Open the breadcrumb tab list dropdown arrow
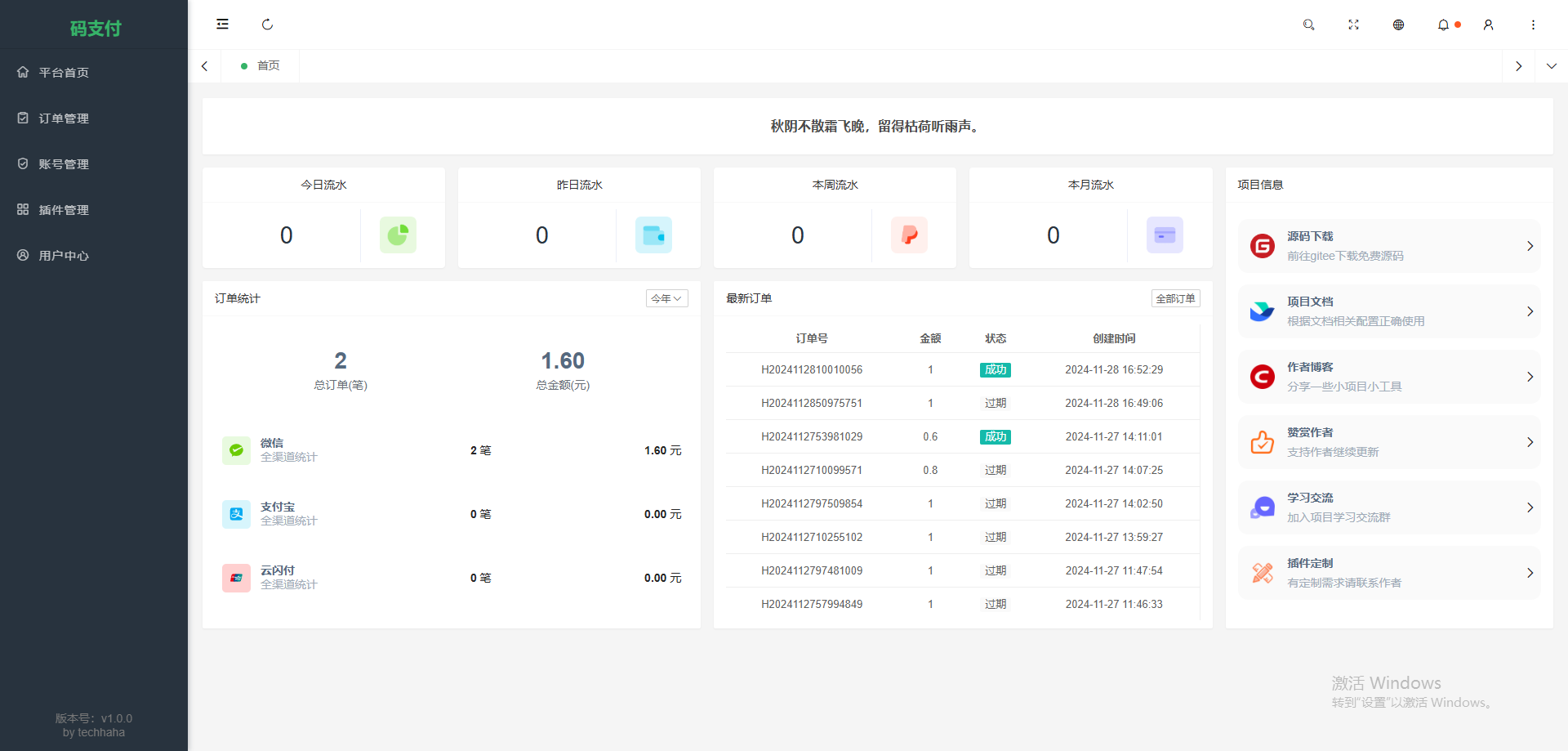 pyautogui.click(x=1551, y=65)
